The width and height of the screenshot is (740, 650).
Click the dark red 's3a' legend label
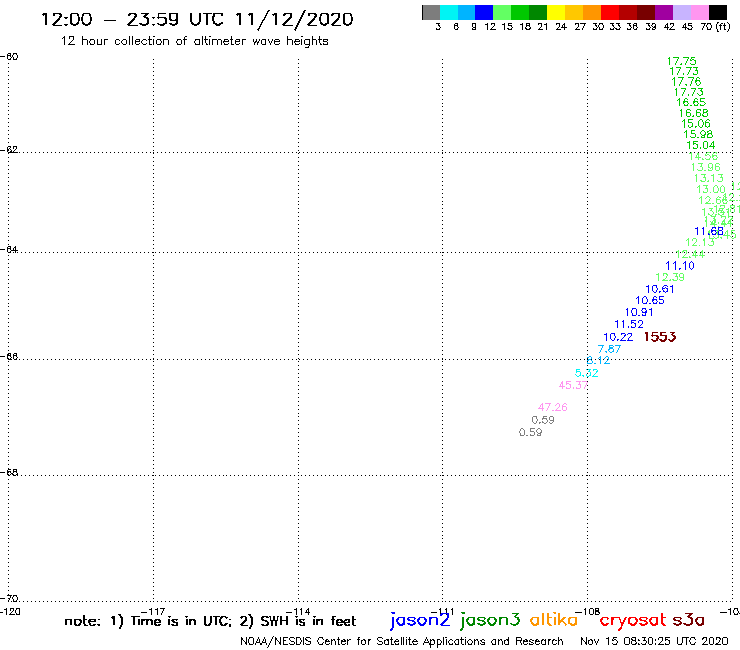click(x=688, y=620)
